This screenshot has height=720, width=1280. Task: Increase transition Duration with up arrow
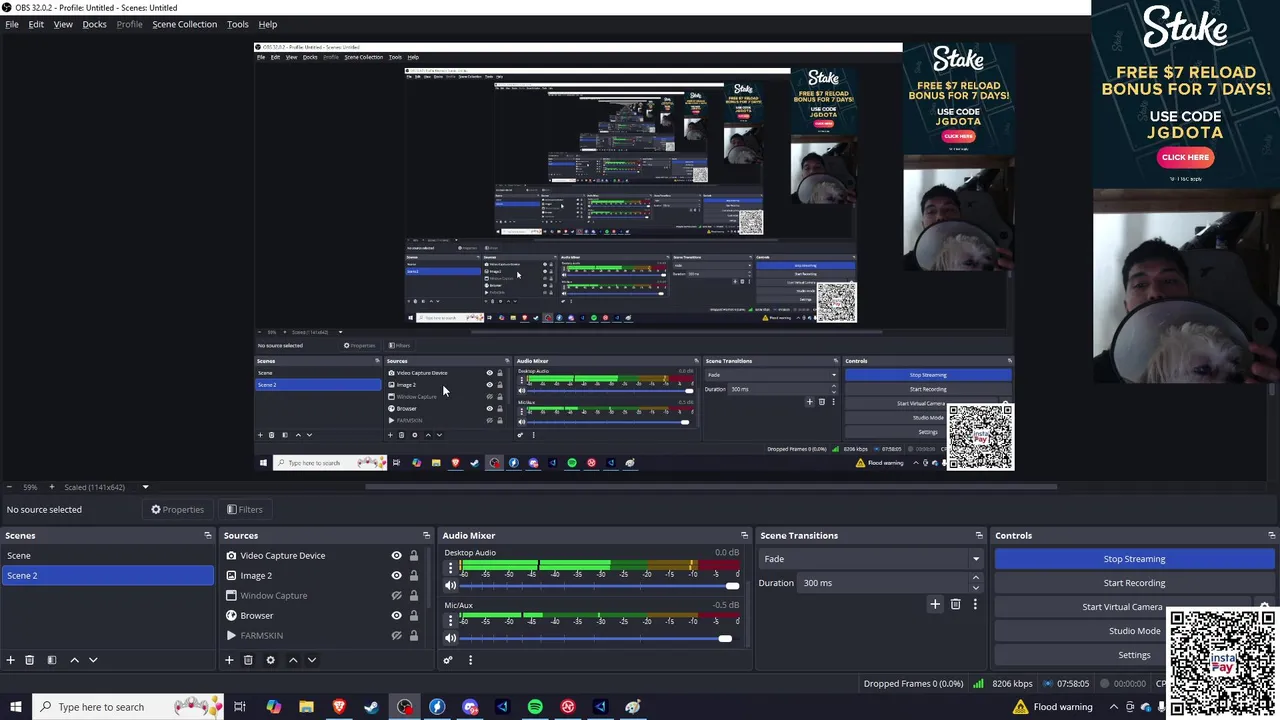976,578
